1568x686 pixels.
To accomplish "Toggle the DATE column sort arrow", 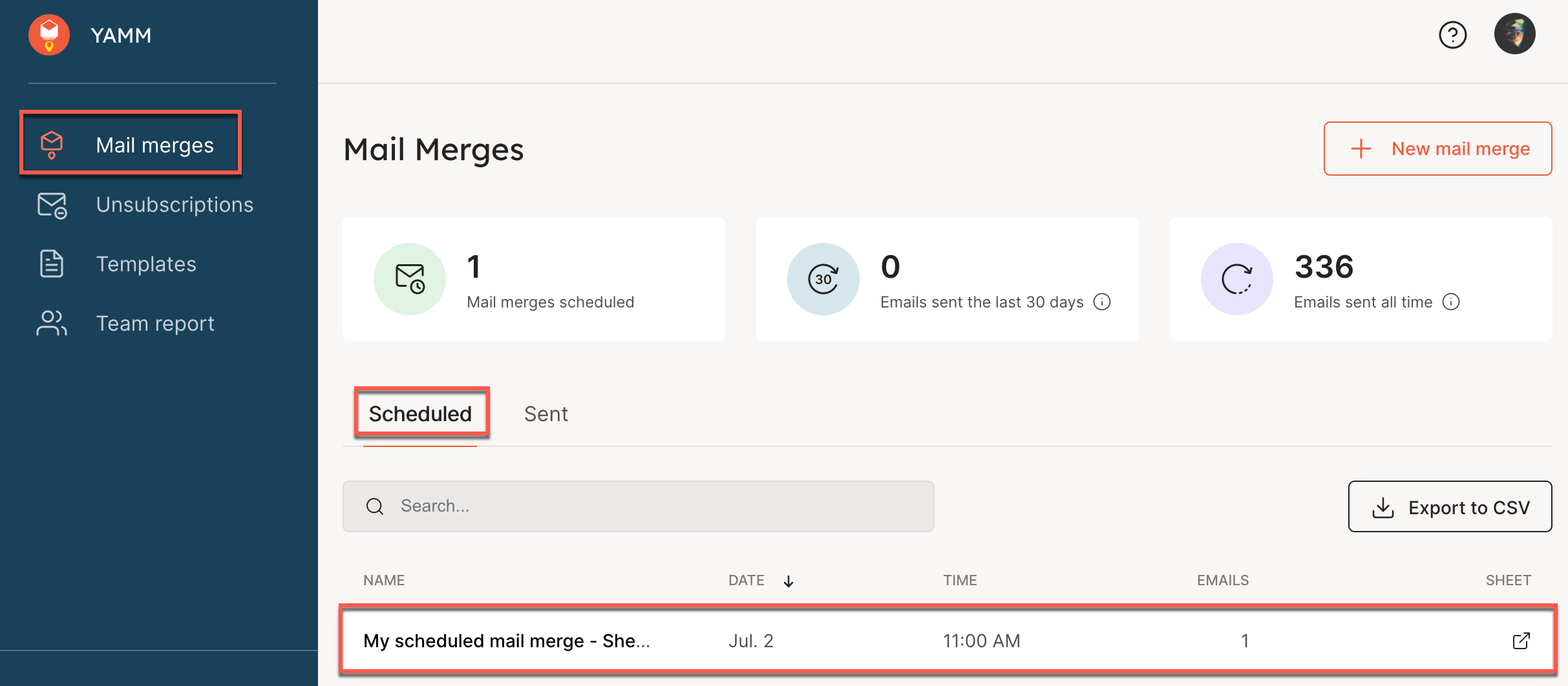I will 788,581.
